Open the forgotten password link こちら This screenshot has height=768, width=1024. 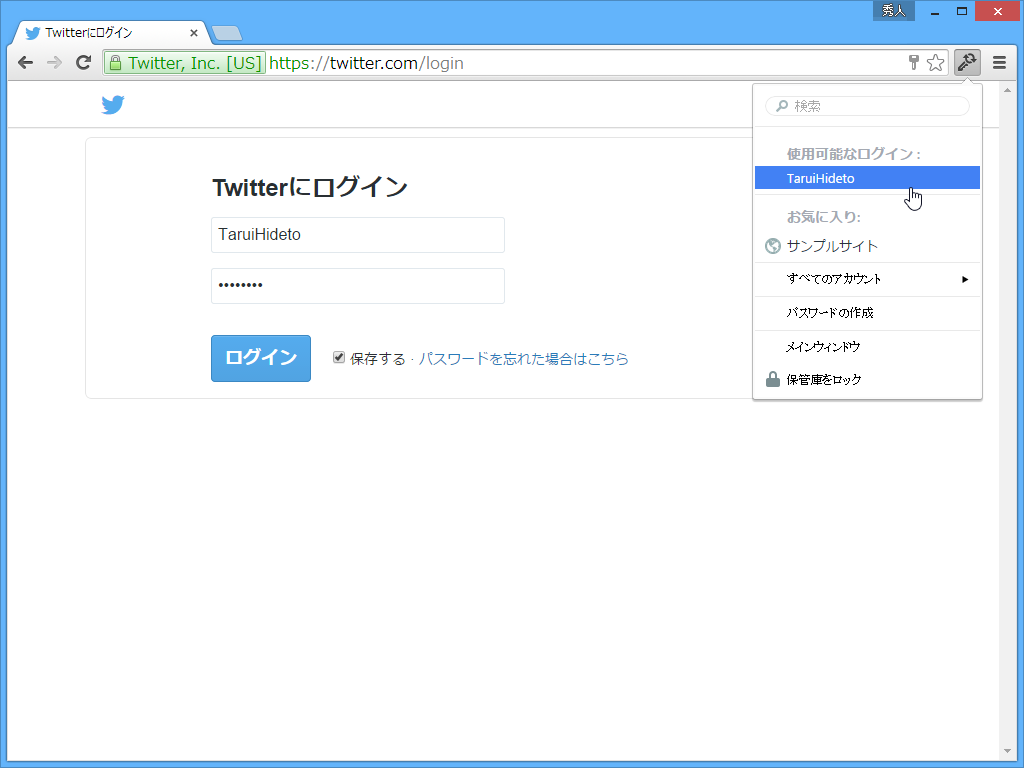[x=604, y=357]
